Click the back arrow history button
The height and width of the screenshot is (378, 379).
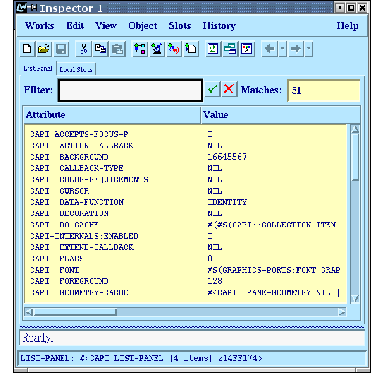(x=270, y=49)
